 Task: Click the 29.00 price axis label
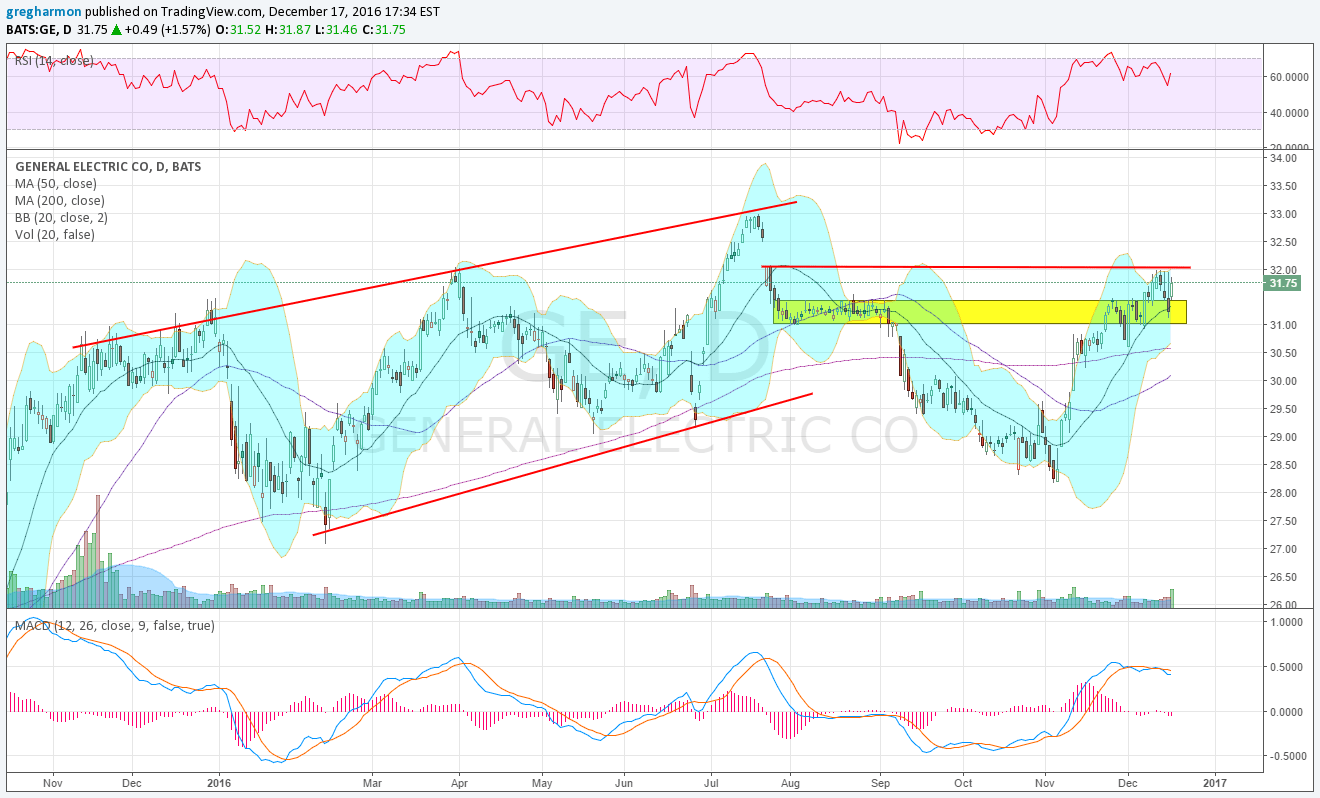click(x=1283, y=437)
